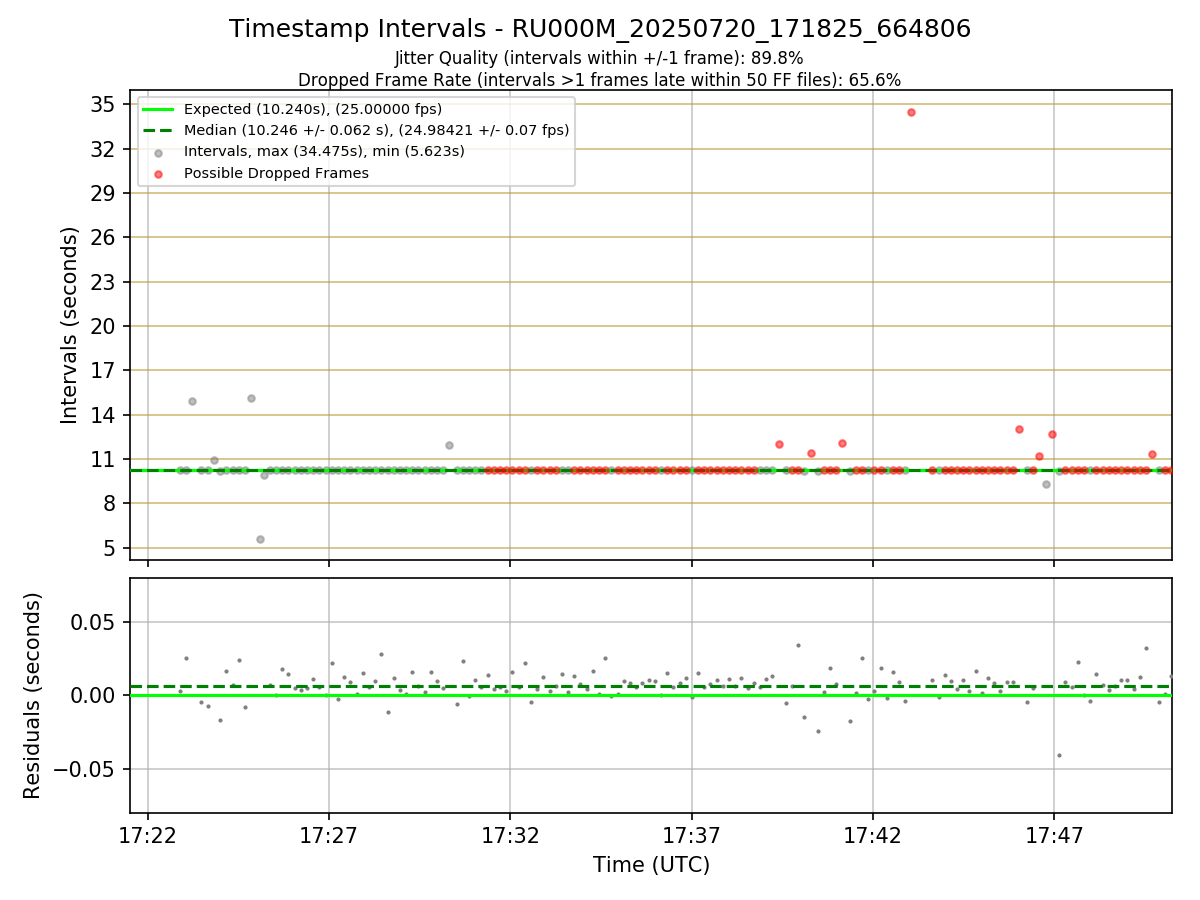Click the 'Jitter Quality' subtitle line
This screenshot has height=900, width=1200.
pos(599,58)
